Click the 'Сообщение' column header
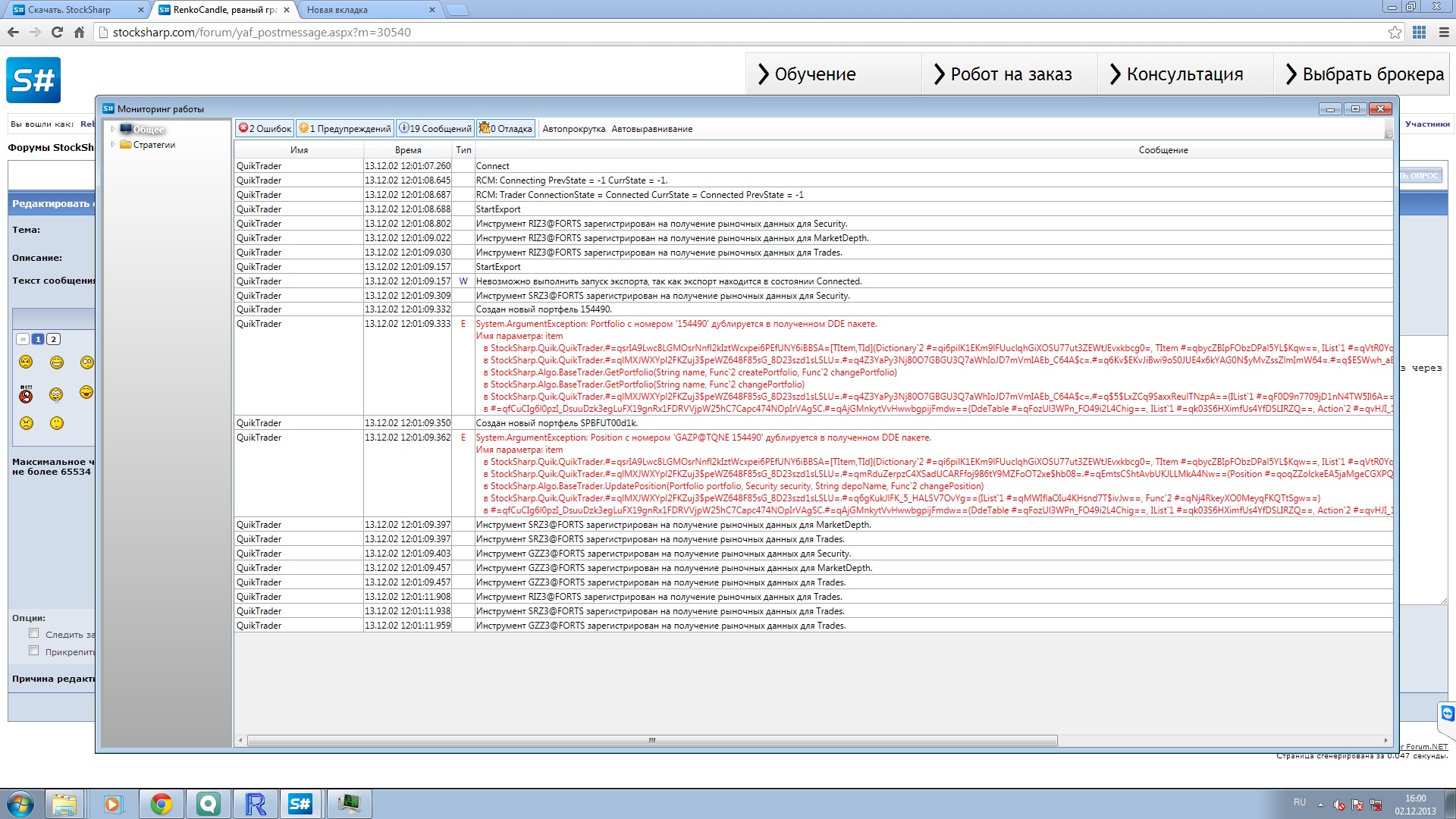The height and width of the screenshot is (819, 1456). [x=1163, y=150]
